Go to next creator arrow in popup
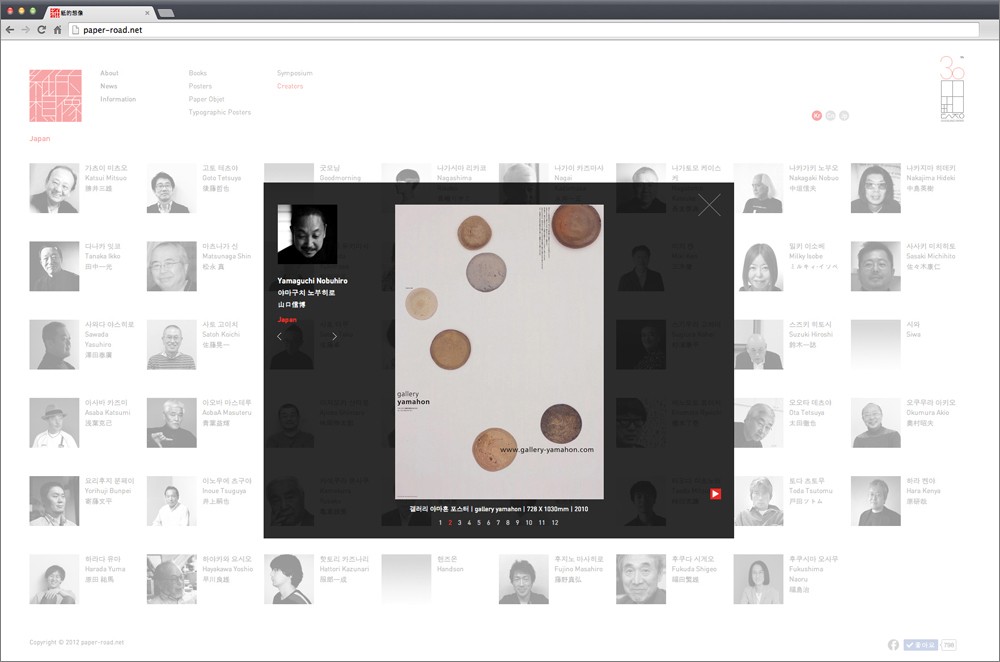Image resolution: width=1000 pixels, height=662 pixels. coord(334,336)
